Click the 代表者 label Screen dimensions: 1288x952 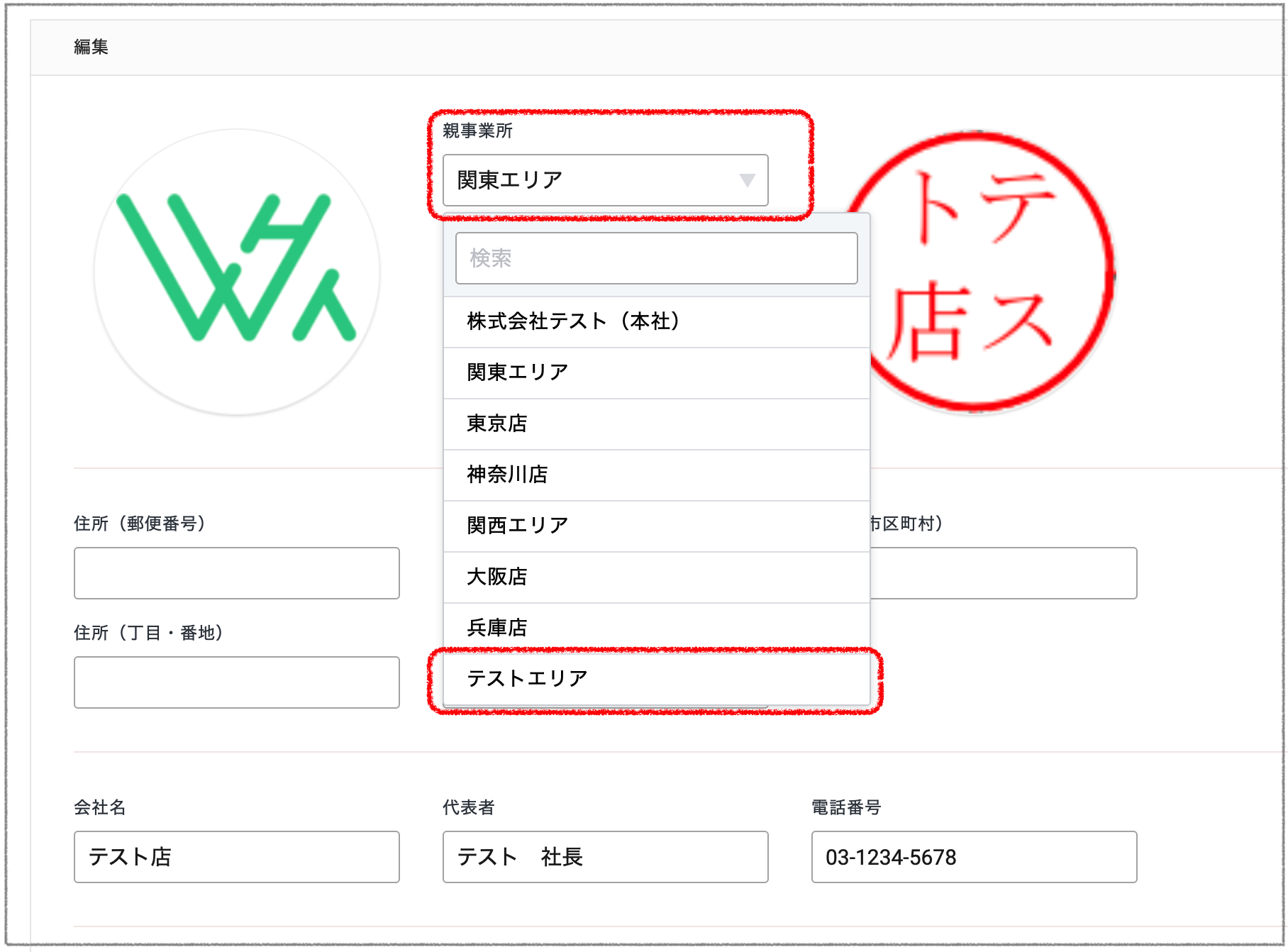[469, 807]
